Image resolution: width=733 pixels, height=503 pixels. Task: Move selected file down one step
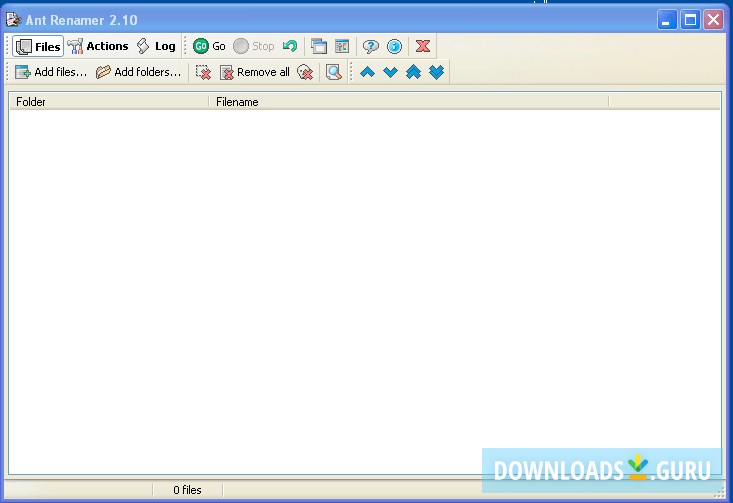(x=390, y=72)
